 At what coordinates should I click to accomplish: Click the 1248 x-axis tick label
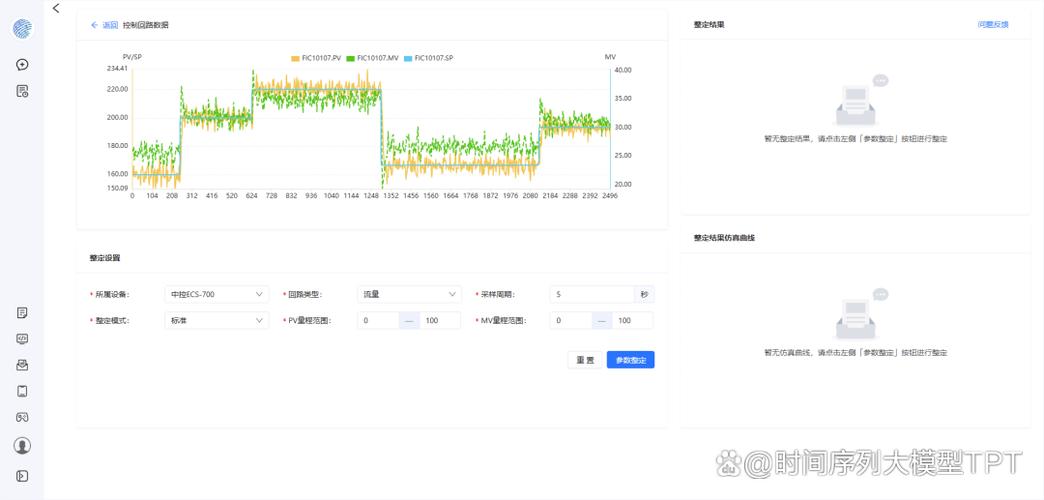tap(370, 196)
